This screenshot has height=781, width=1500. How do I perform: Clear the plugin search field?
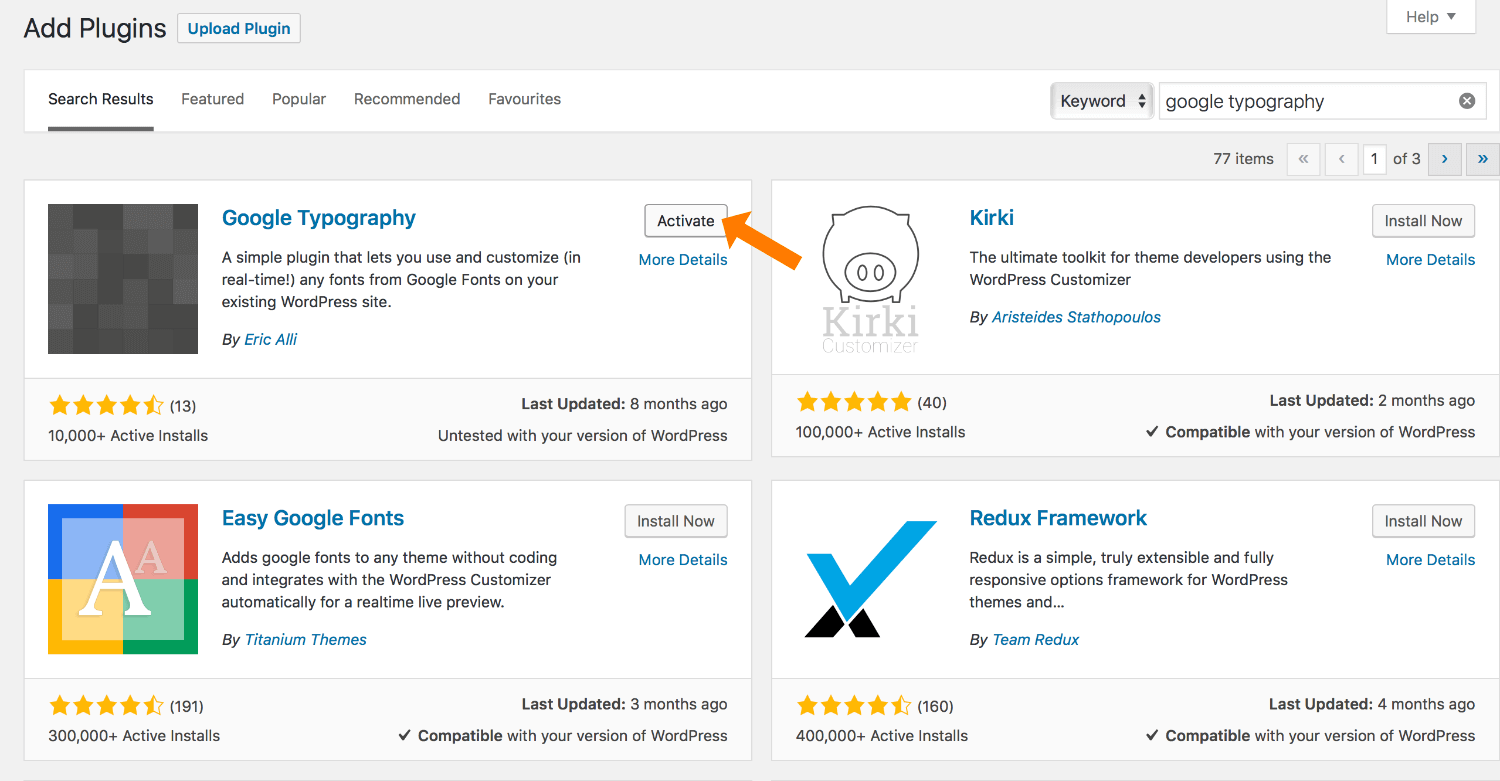pyautogui.click(x=1467, y=101)
